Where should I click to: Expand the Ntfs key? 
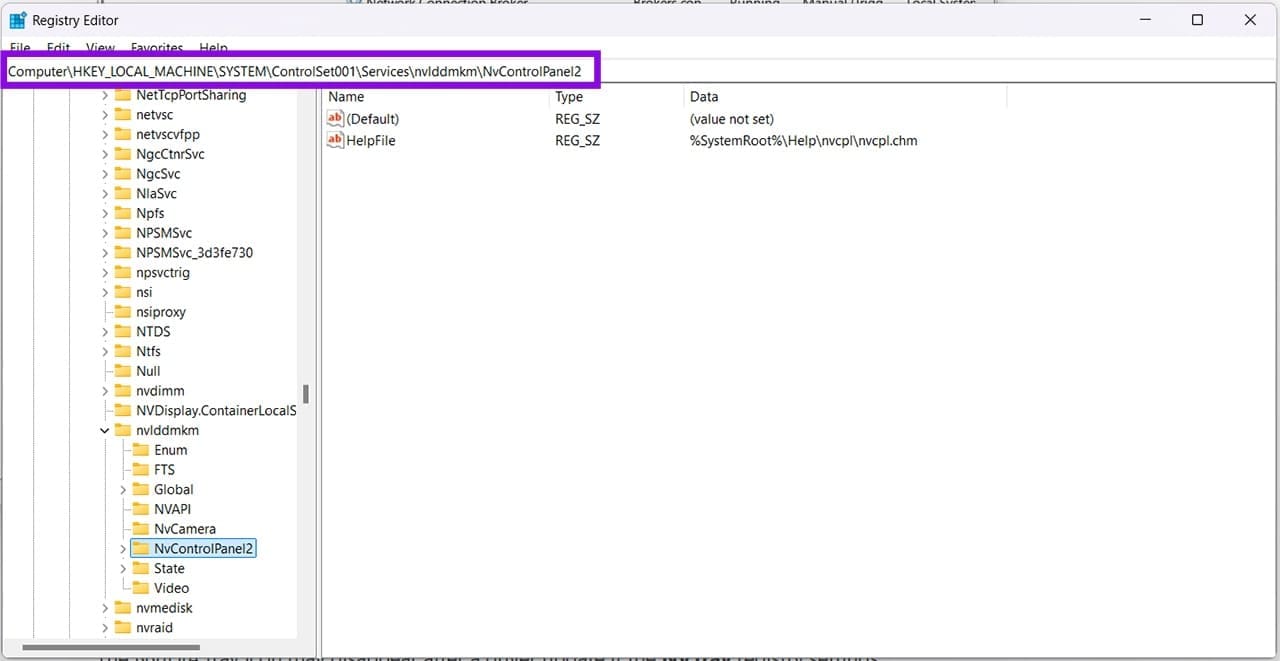[105, 352]
